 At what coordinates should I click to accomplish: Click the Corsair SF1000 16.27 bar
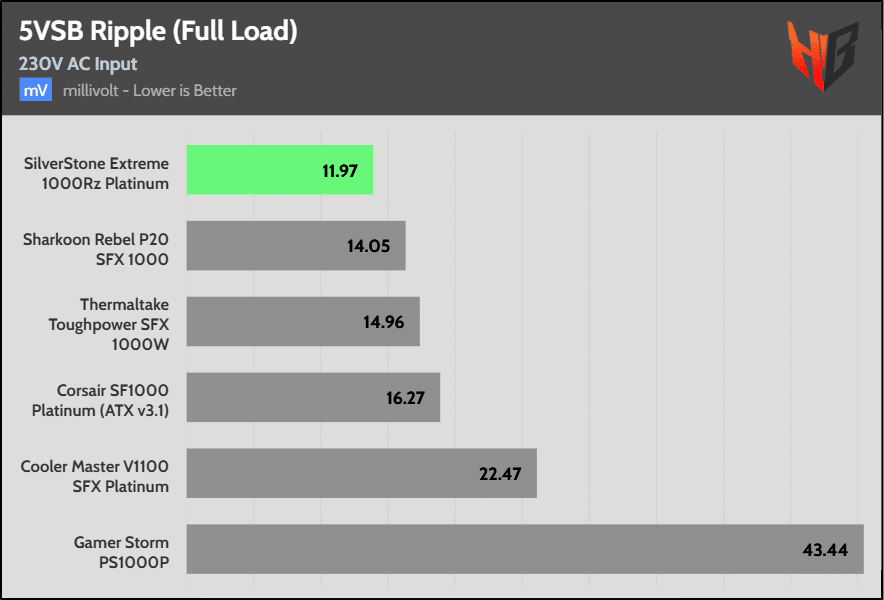pyautogui.click(x=313, y=397)
